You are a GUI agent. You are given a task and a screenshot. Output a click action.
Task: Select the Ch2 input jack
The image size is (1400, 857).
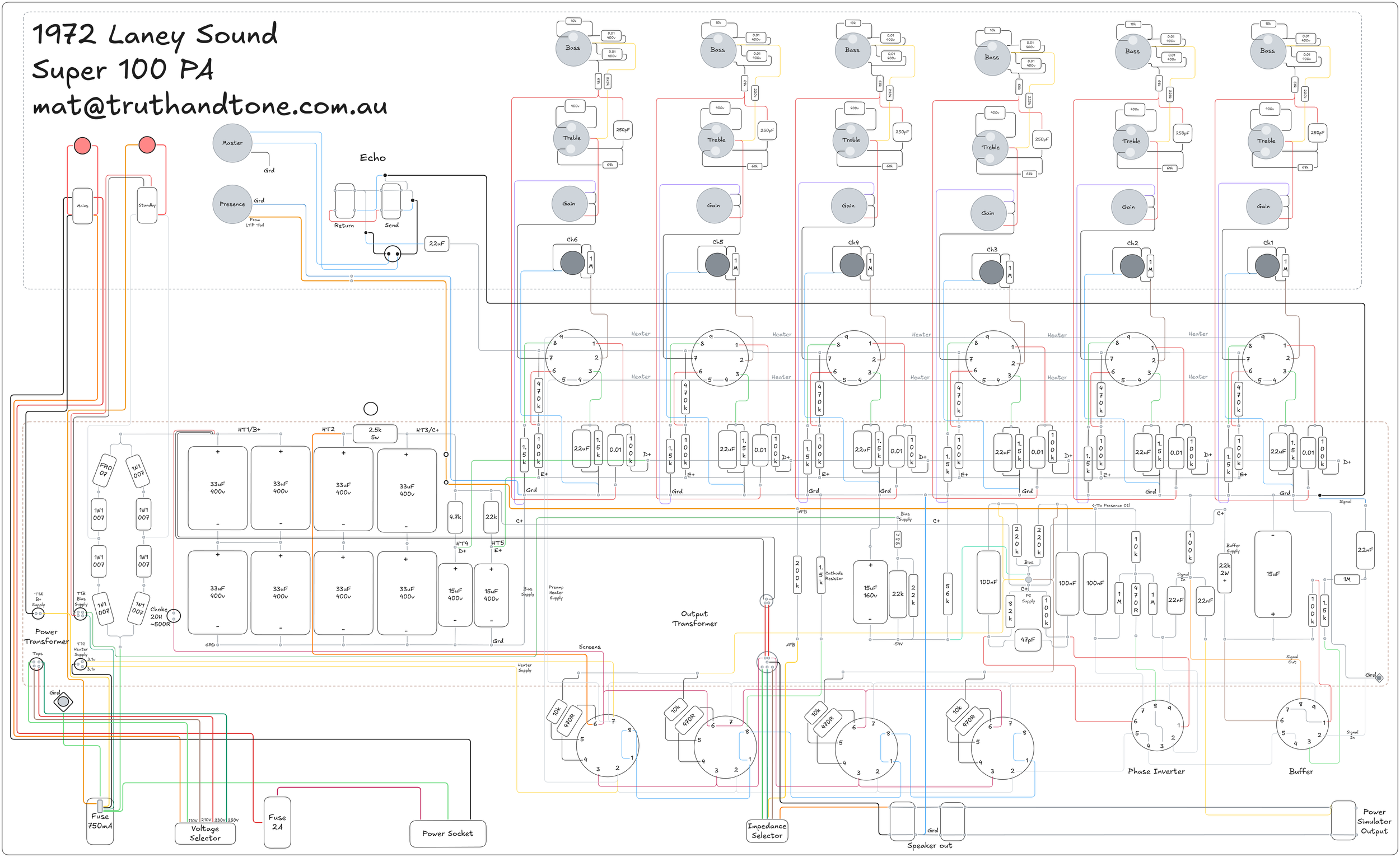pos(1132,266)
